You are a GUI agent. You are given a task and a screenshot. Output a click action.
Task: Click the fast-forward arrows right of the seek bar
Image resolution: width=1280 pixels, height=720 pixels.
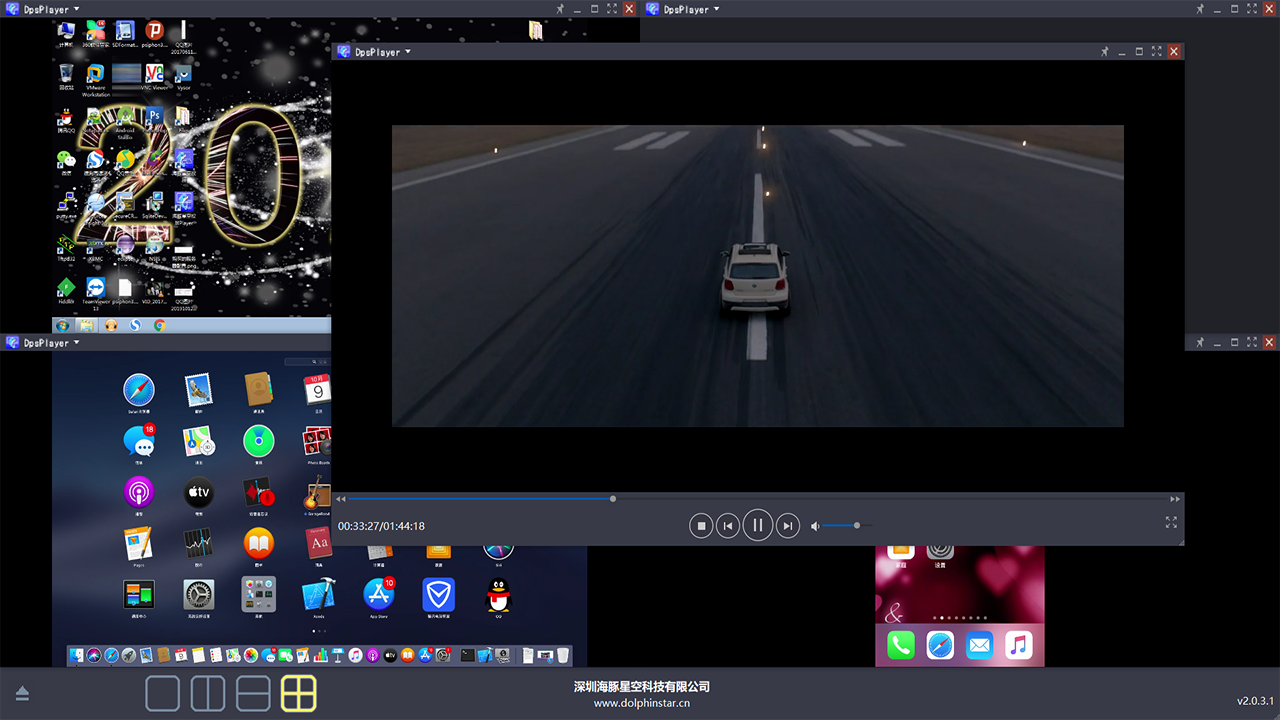tap(1175, 498)
